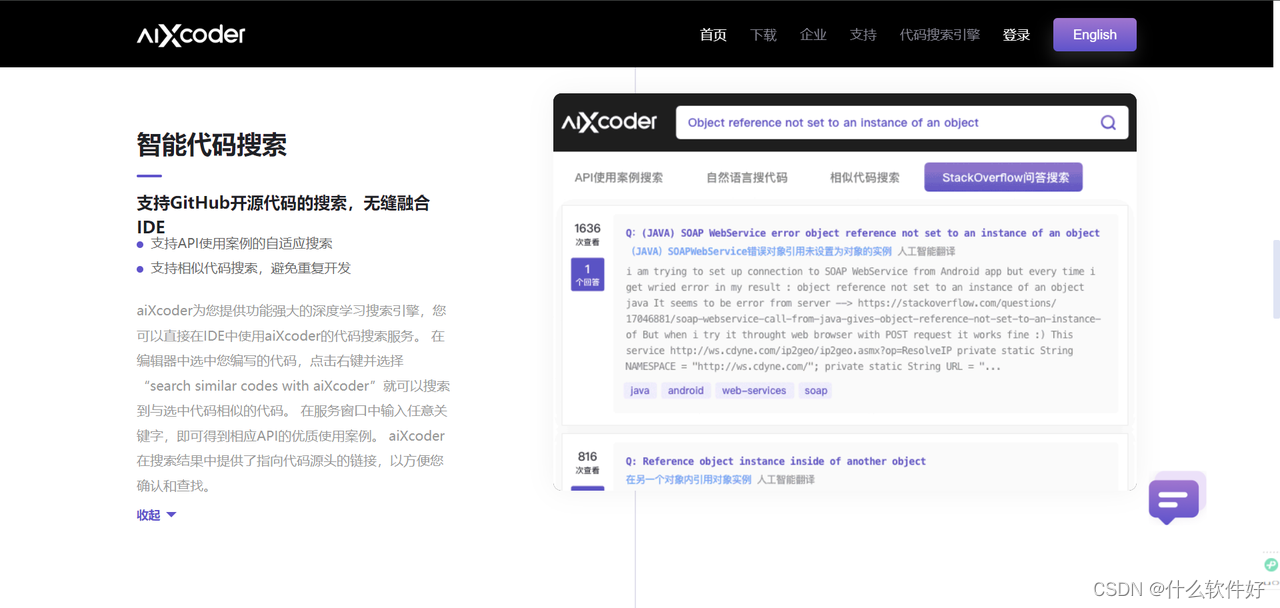Viewport: 1280px width, 608px height.
Task: Click the 支持相似代码搜索，避免重复开发 bullet
Action: click(x=251, y=268)
